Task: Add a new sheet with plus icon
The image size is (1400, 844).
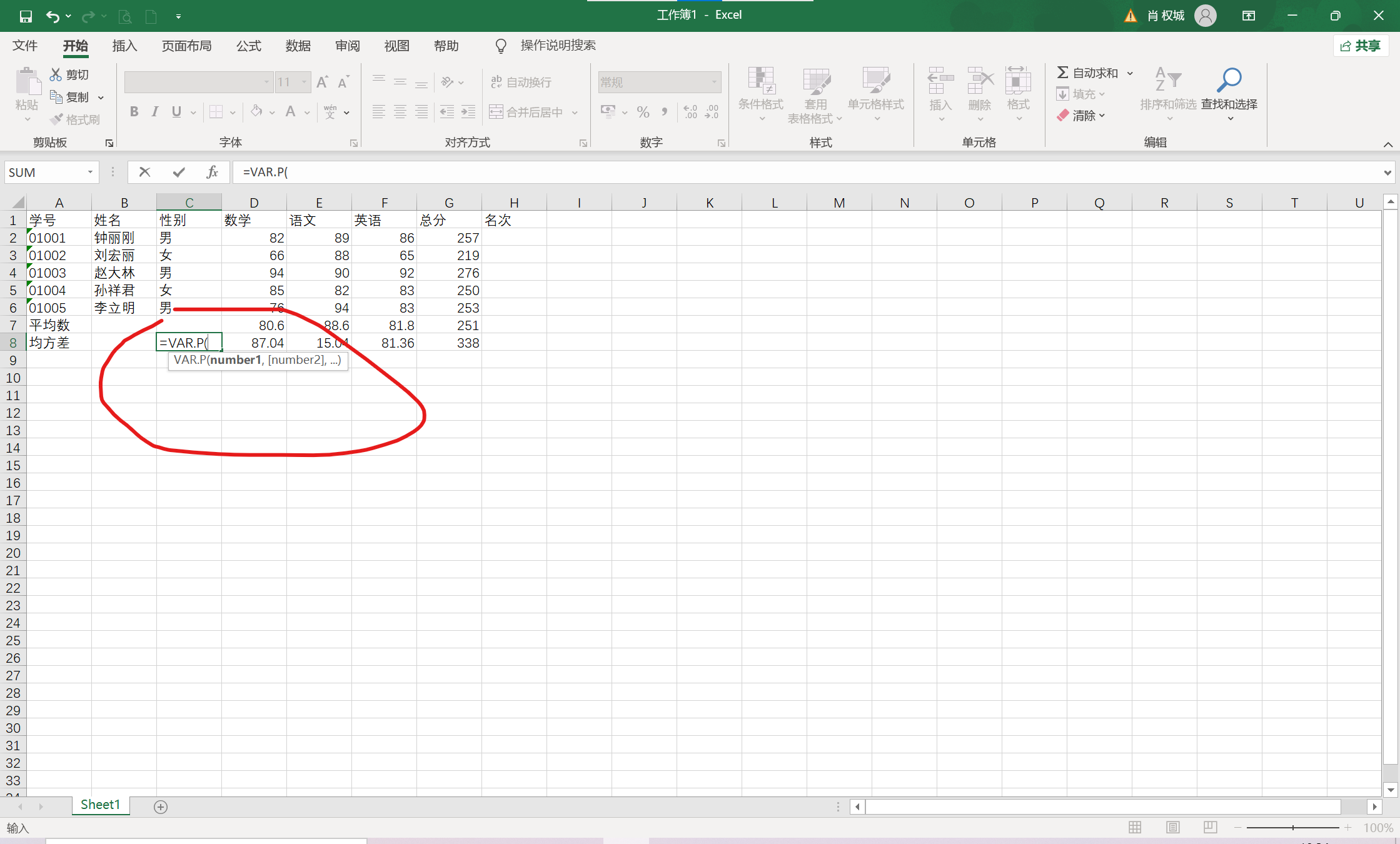Action: [x=161, y=806]
